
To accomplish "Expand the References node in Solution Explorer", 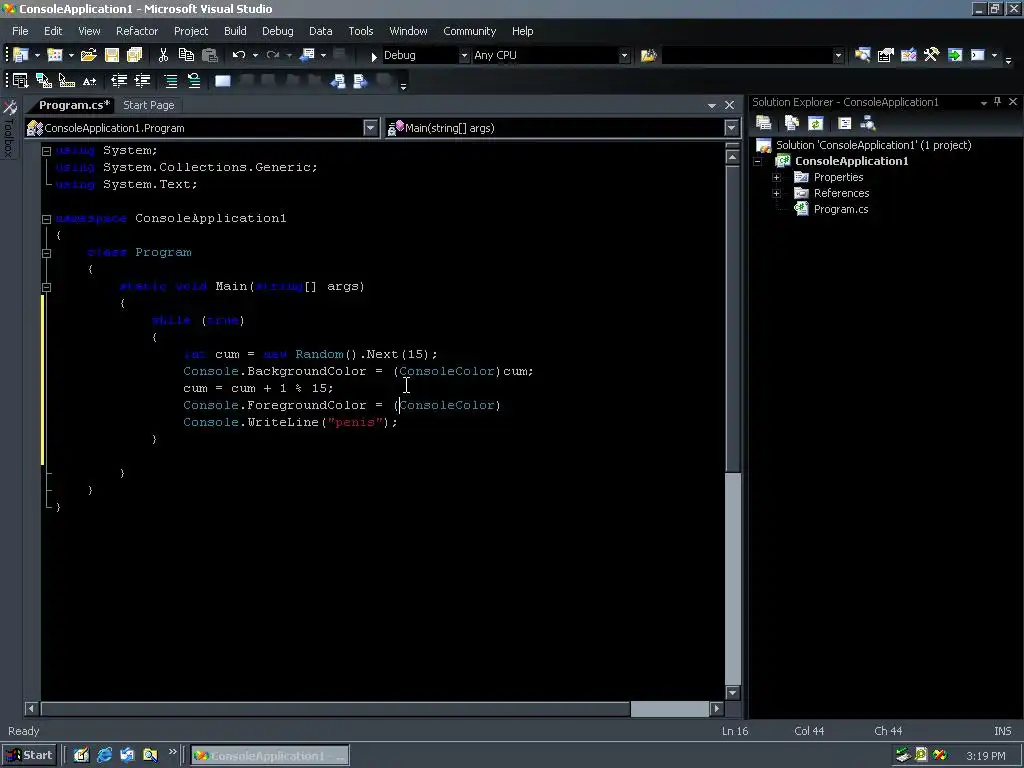I will click(776, 193).
